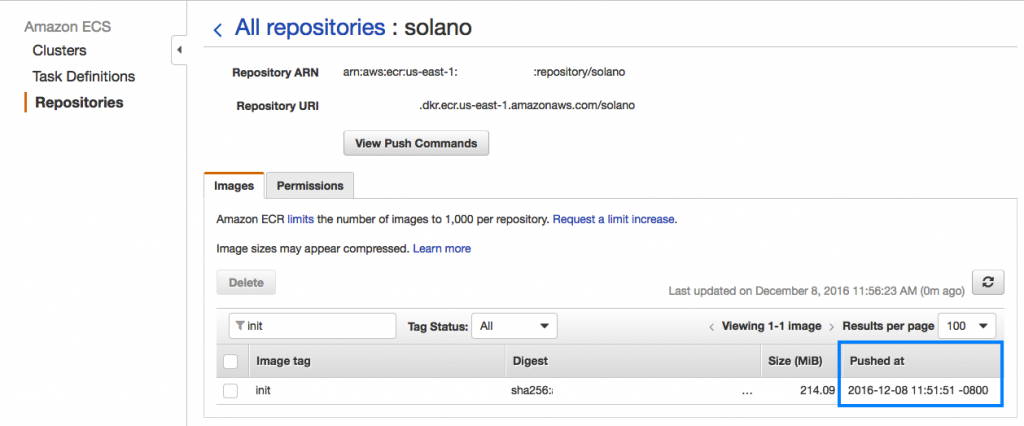Collapse the Amazon ECS sidebar arrow
Screen dimensions: 1024x426
(x=179, y=51)
